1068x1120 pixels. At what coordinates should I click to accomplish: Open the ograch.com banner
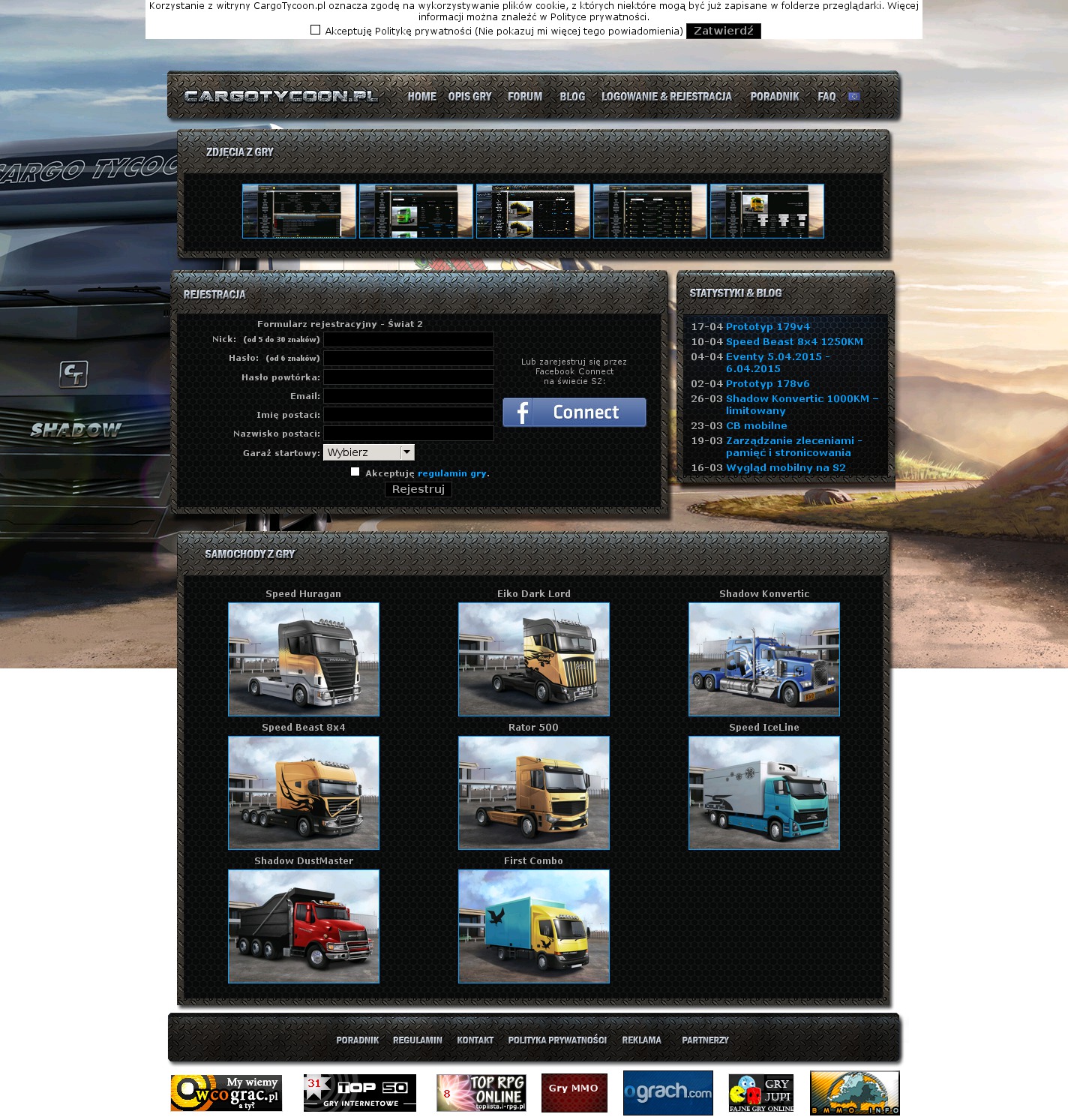point(668,1093)
